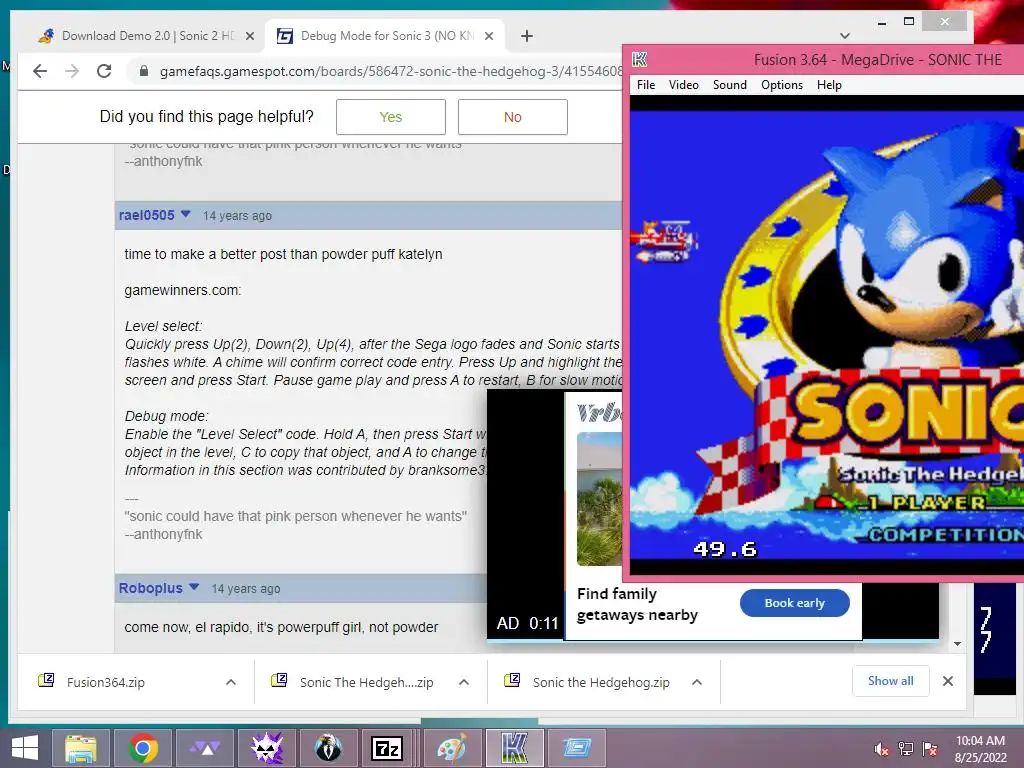Go back to the previous Chrome page
Viewport: 1024px width, 768px height.
pos(40,71)
